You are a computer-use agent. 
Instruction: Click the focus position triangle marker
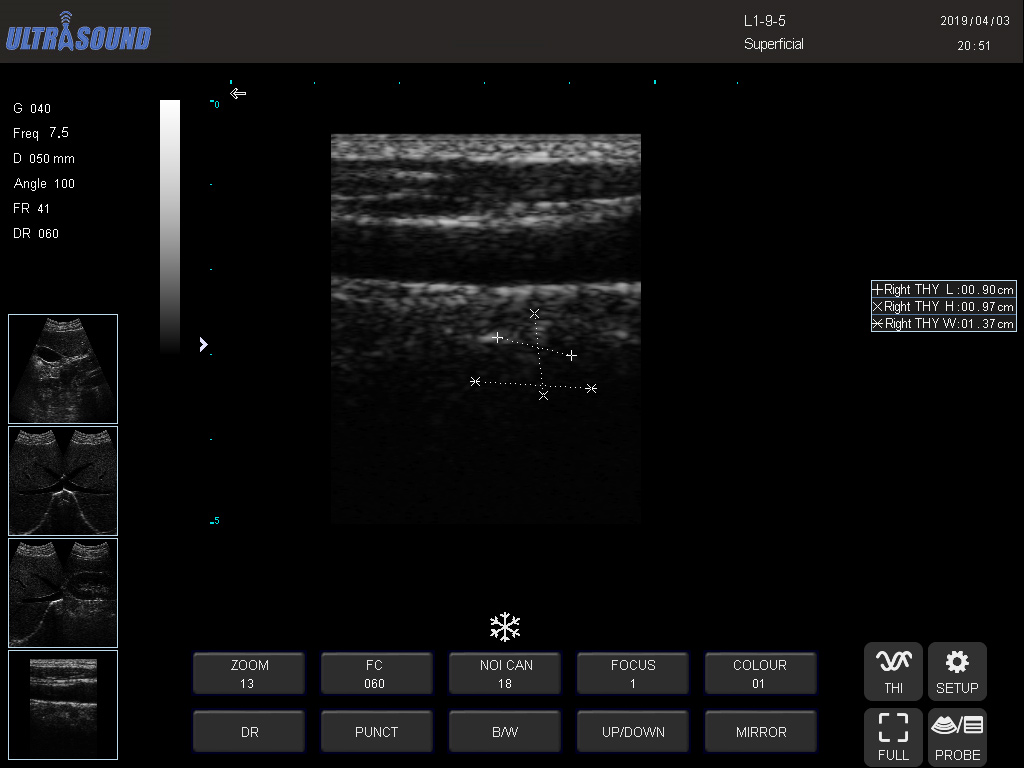203,344
